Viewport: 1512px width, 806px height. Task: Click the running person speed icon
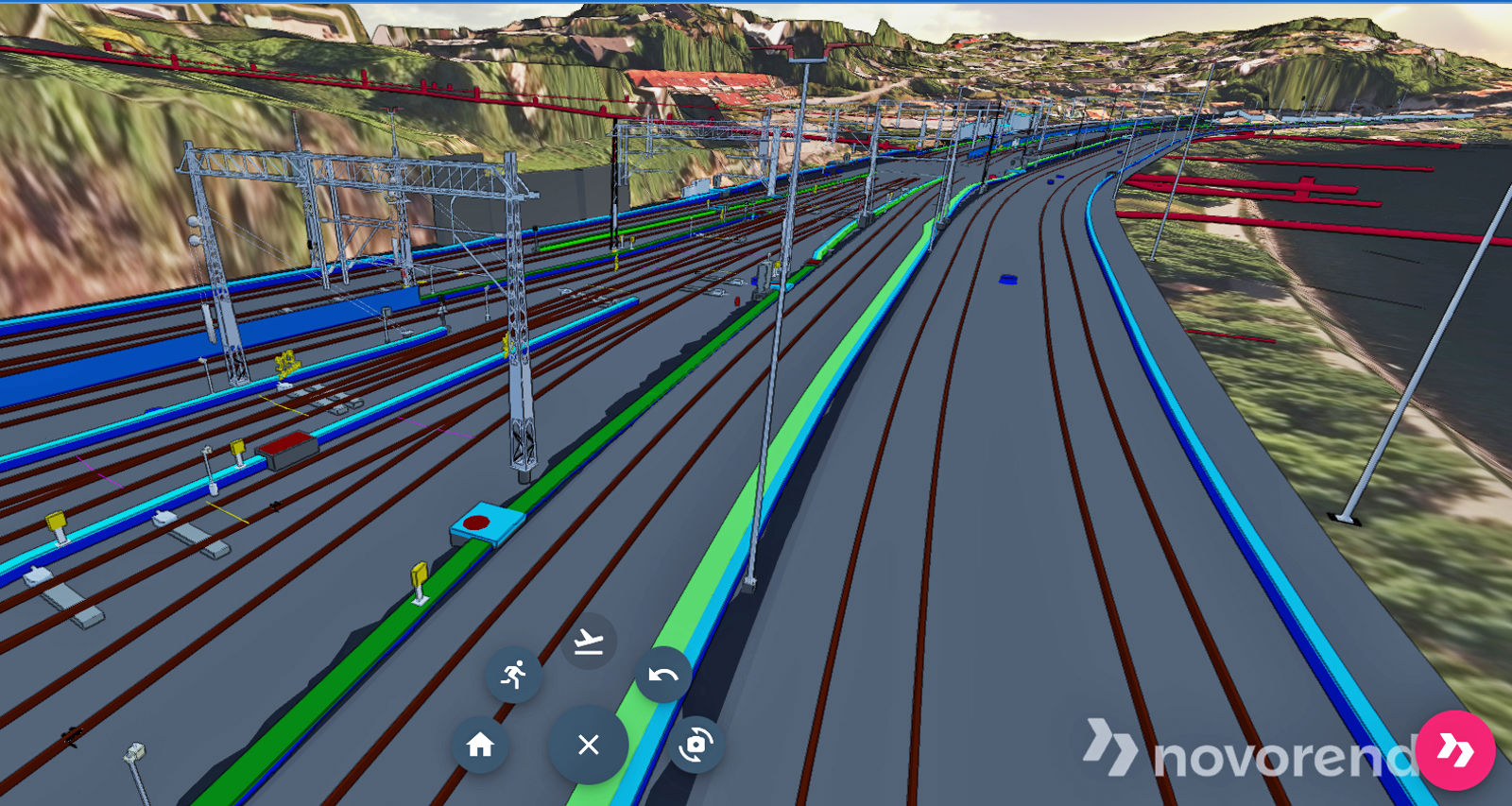point(513,675)
